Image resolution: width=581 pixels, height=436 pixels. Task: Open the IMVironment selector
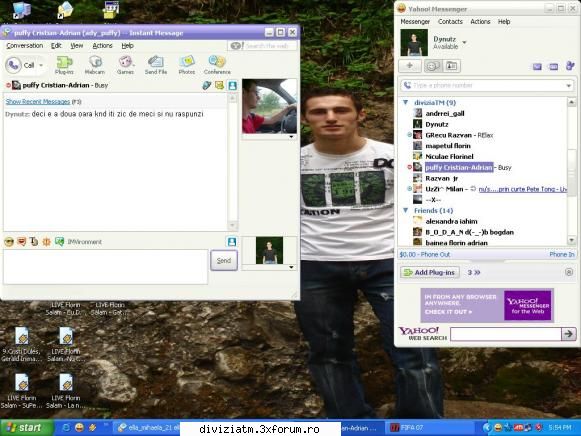click(78, 242)
